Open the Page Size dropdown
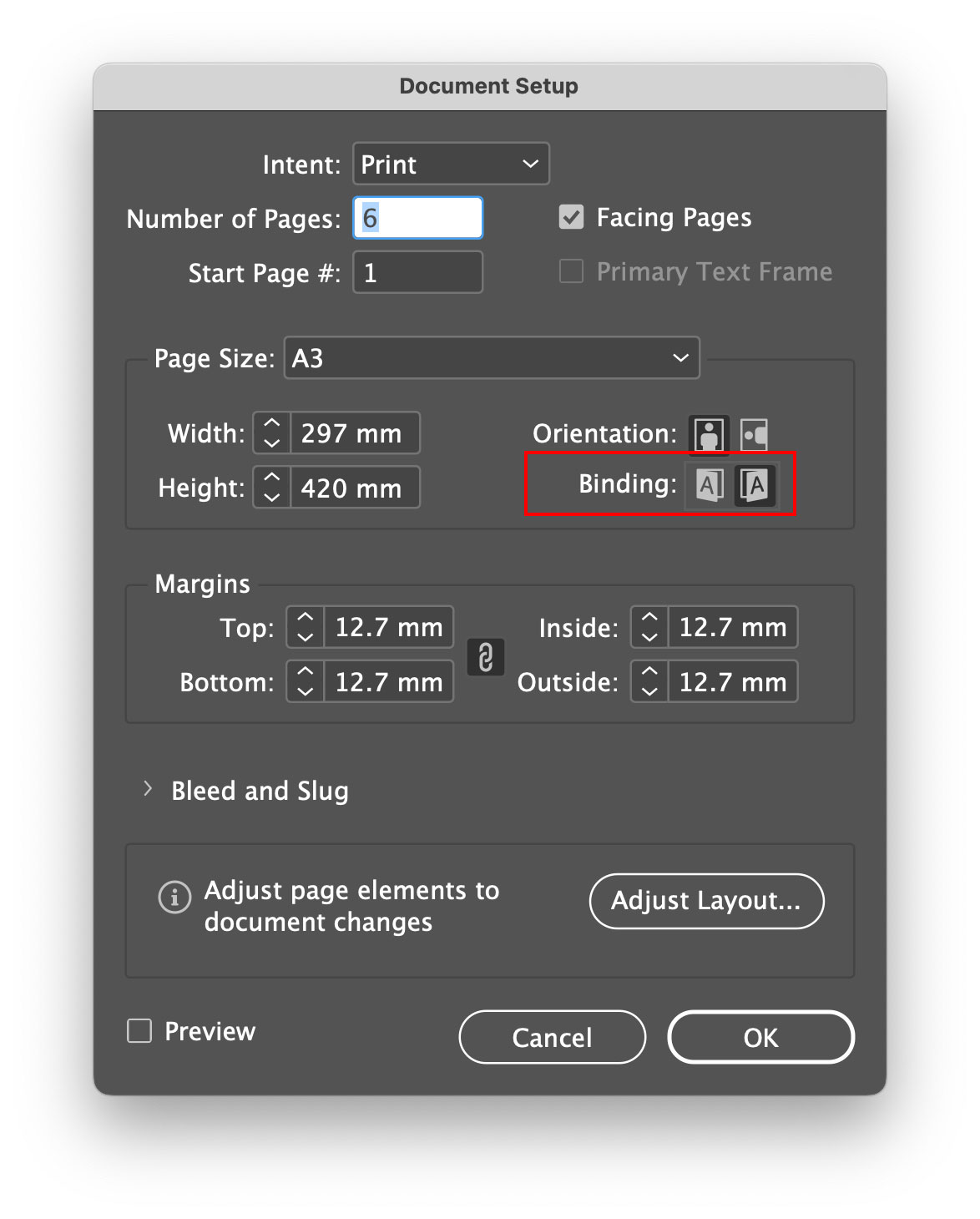980x1219 pixels. [x=491, y=357]
